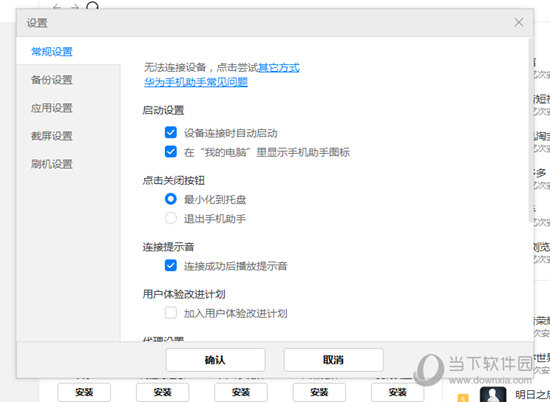Image resolution: width=550 pixels, height=402 pixels.
Task: Switch to 备份设置 tab
Action: (x=52, y=80)
